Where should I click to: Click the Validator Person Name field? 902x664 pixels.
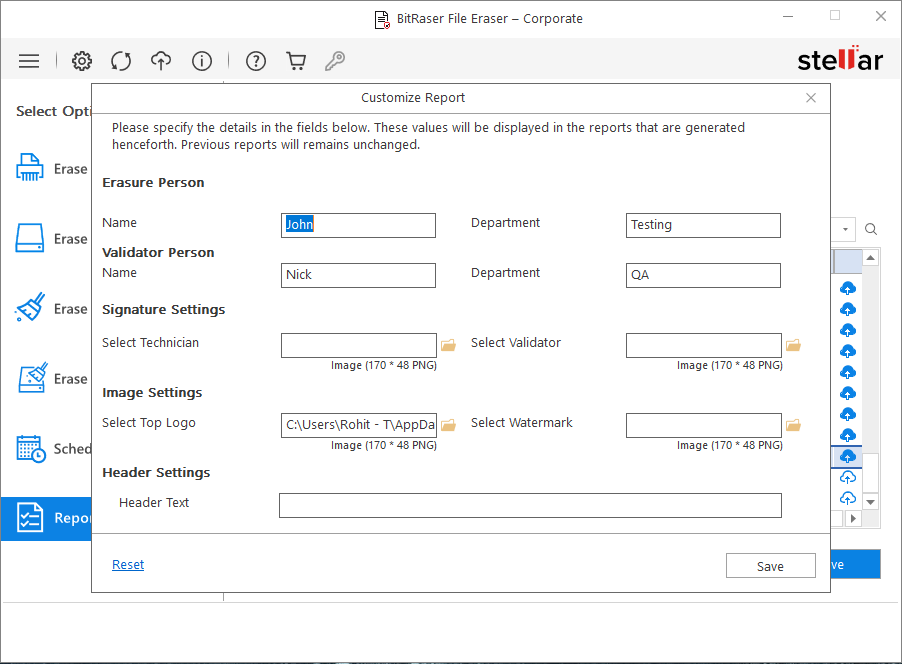358,276
